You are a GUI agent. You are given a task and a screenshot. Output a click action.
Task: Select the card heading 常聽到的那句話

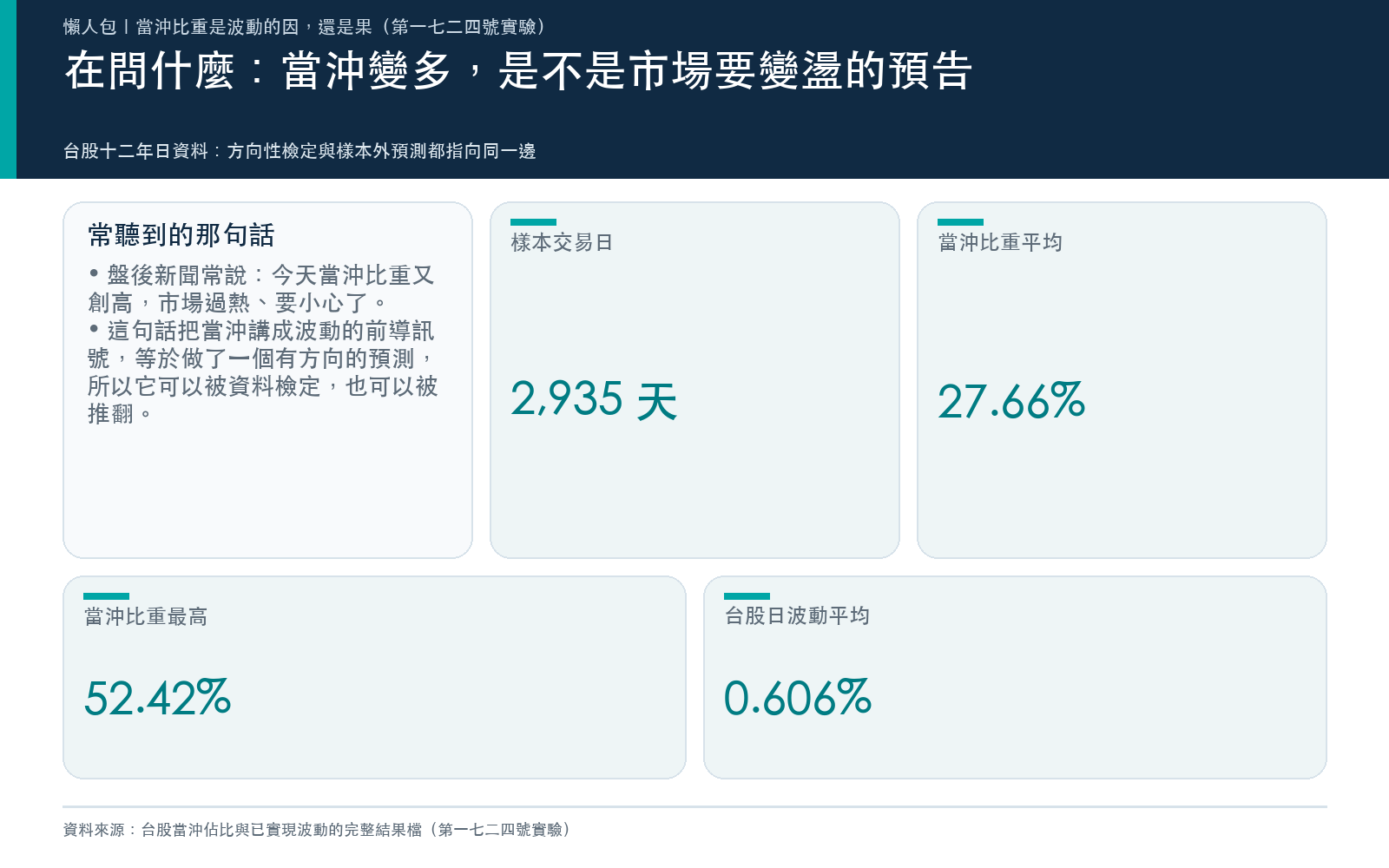click(181, 235)
